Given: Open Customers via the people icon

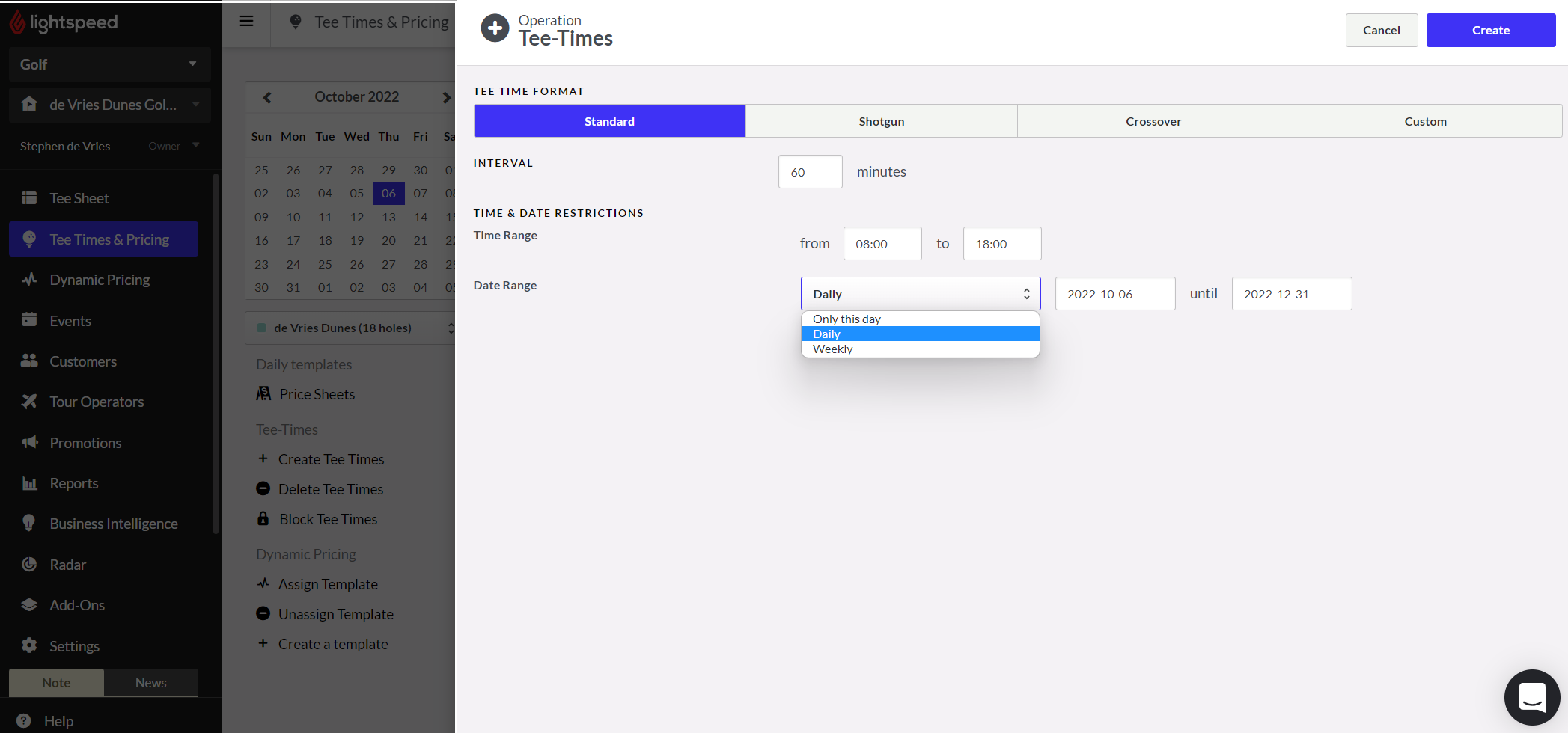Looking at the screenshot, I should (29, 361).
